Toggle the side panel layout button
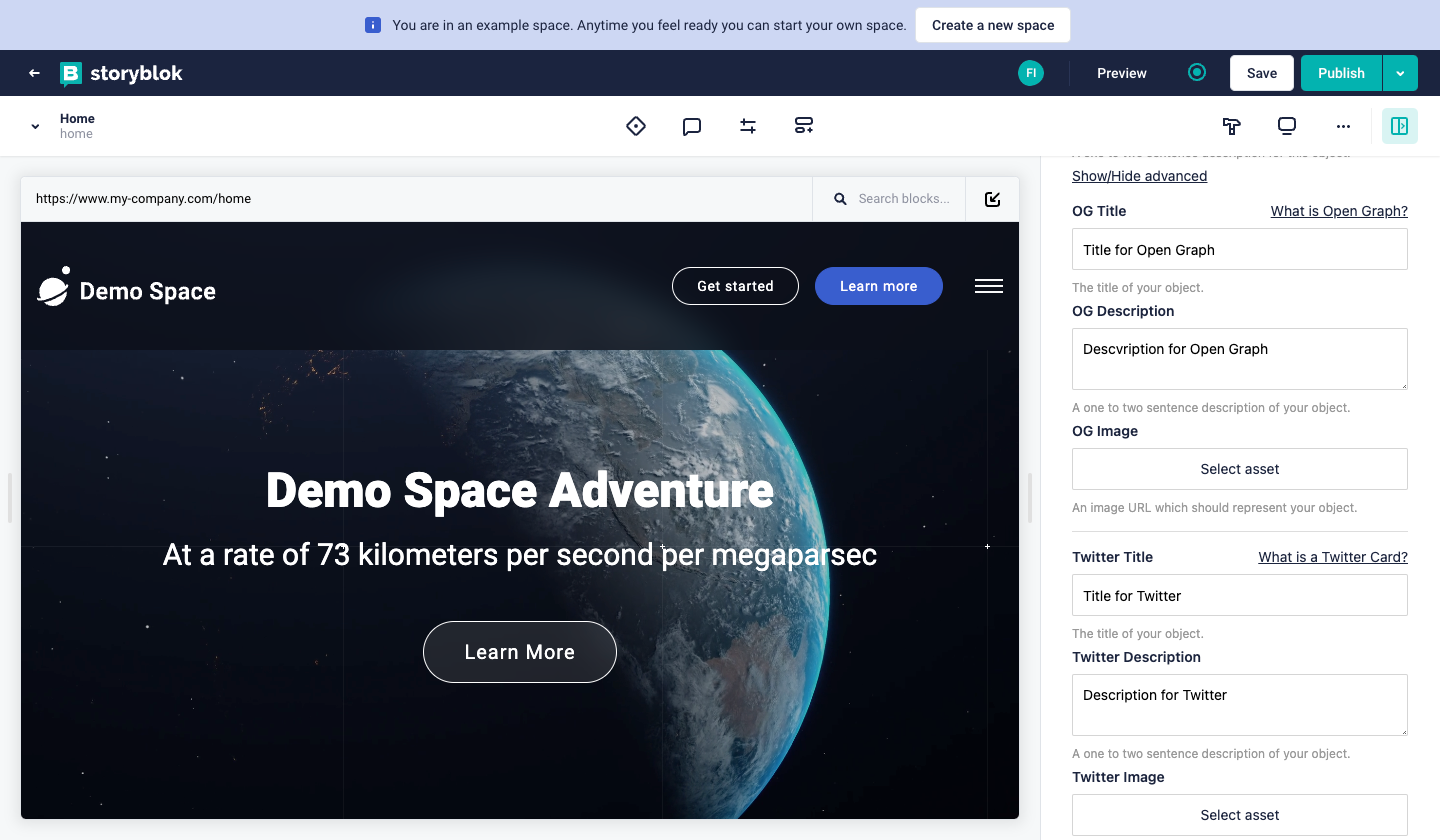This screenshot has height=840, width=1440. coord(1400,126)
